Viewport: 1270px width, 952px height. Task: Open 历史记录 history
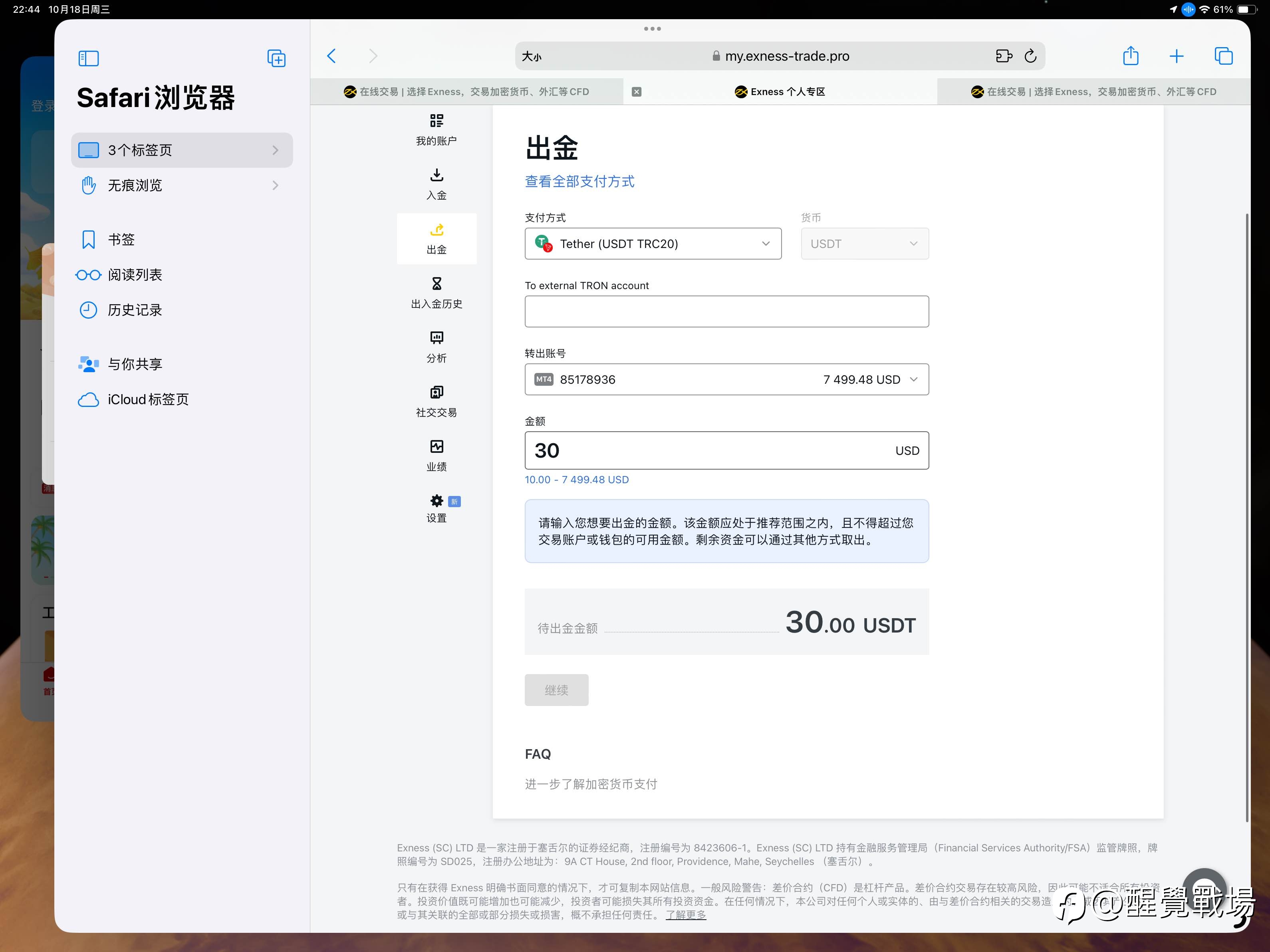click(x=182, y=310)
